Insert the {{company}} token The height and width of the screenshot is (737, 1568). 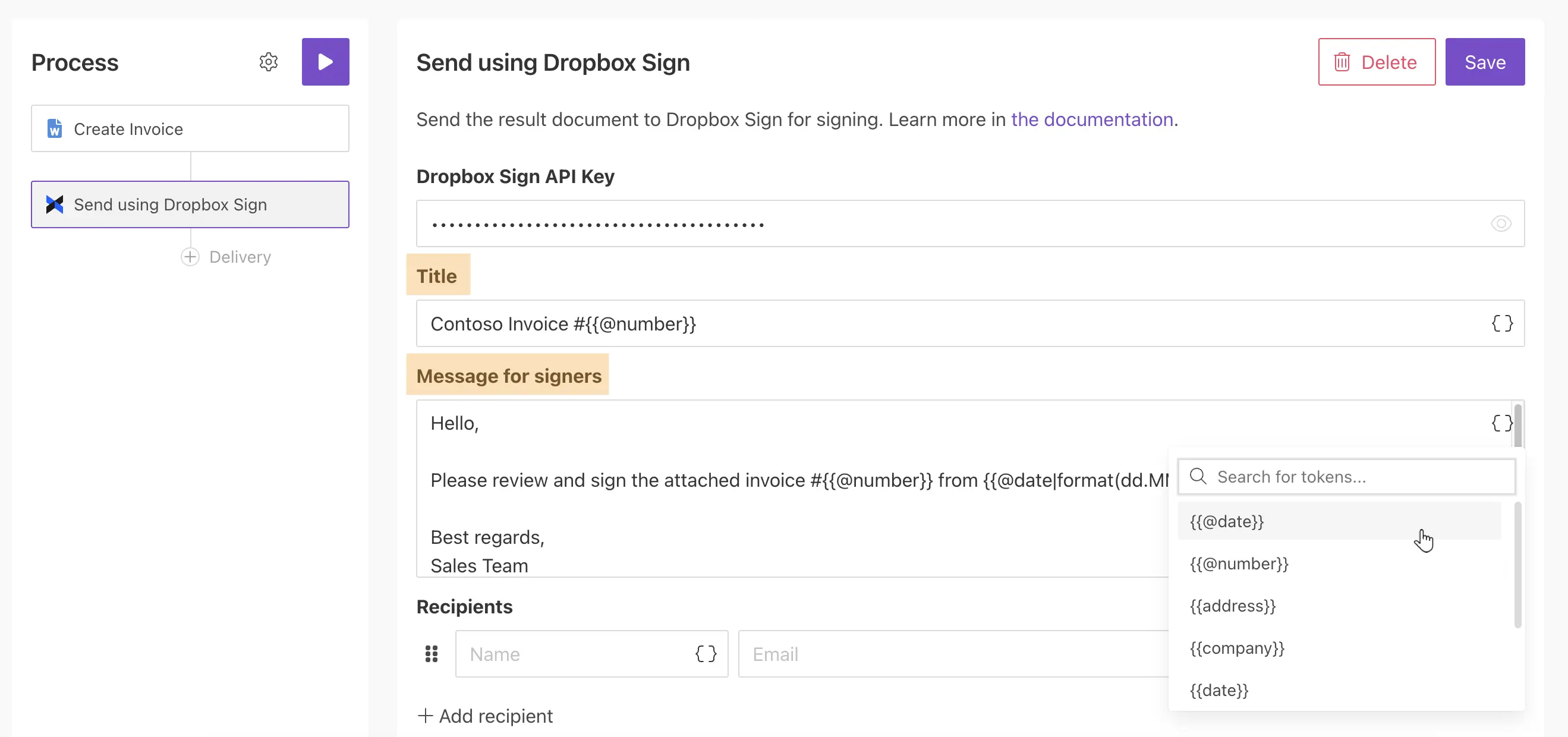(1339, 647)
